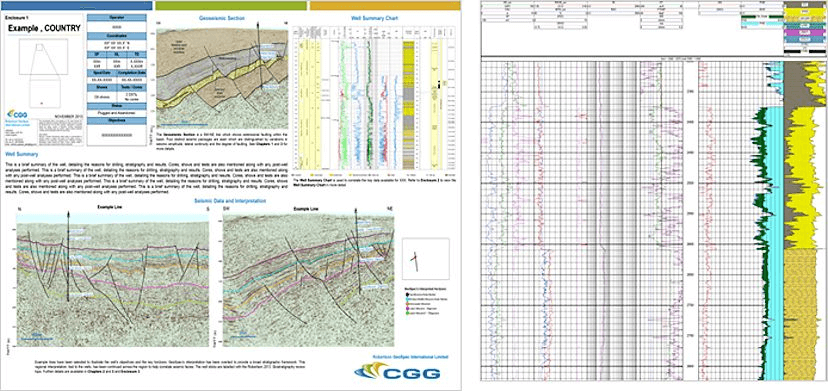This screenshot has width=828, height=391.
Task: Click the 'Spud Date' header cell
Action: click(101, 72)
